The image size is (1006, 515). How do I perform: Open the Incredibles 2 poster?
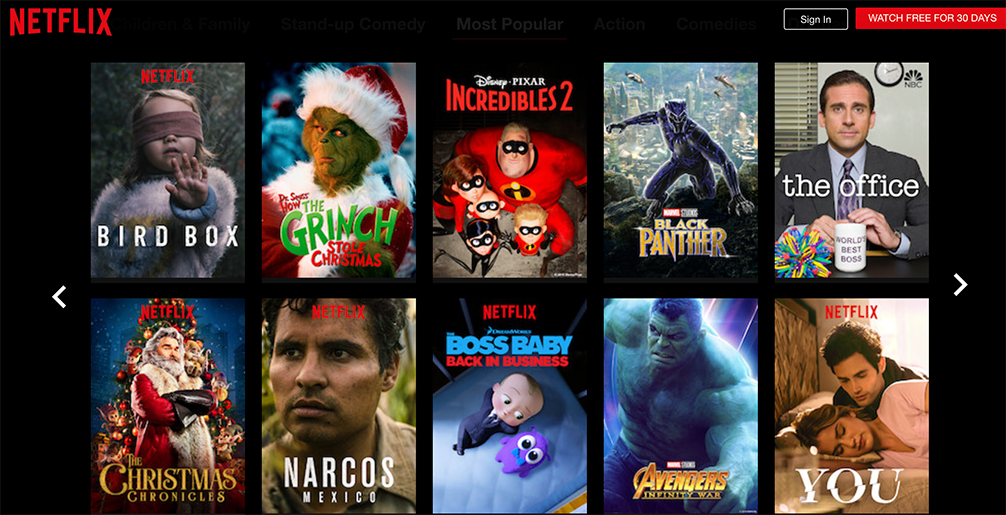509,170
